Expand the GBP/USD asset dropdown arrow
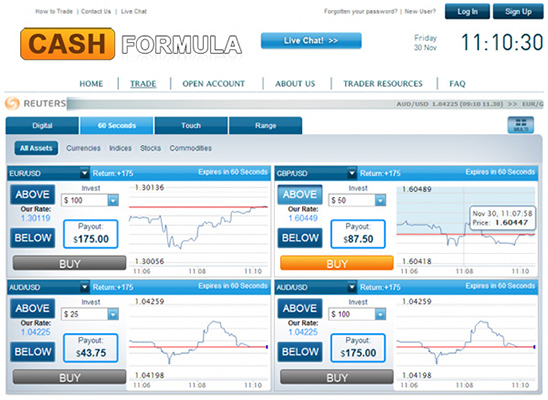This screenshot has height=400, width=548. 352,173
